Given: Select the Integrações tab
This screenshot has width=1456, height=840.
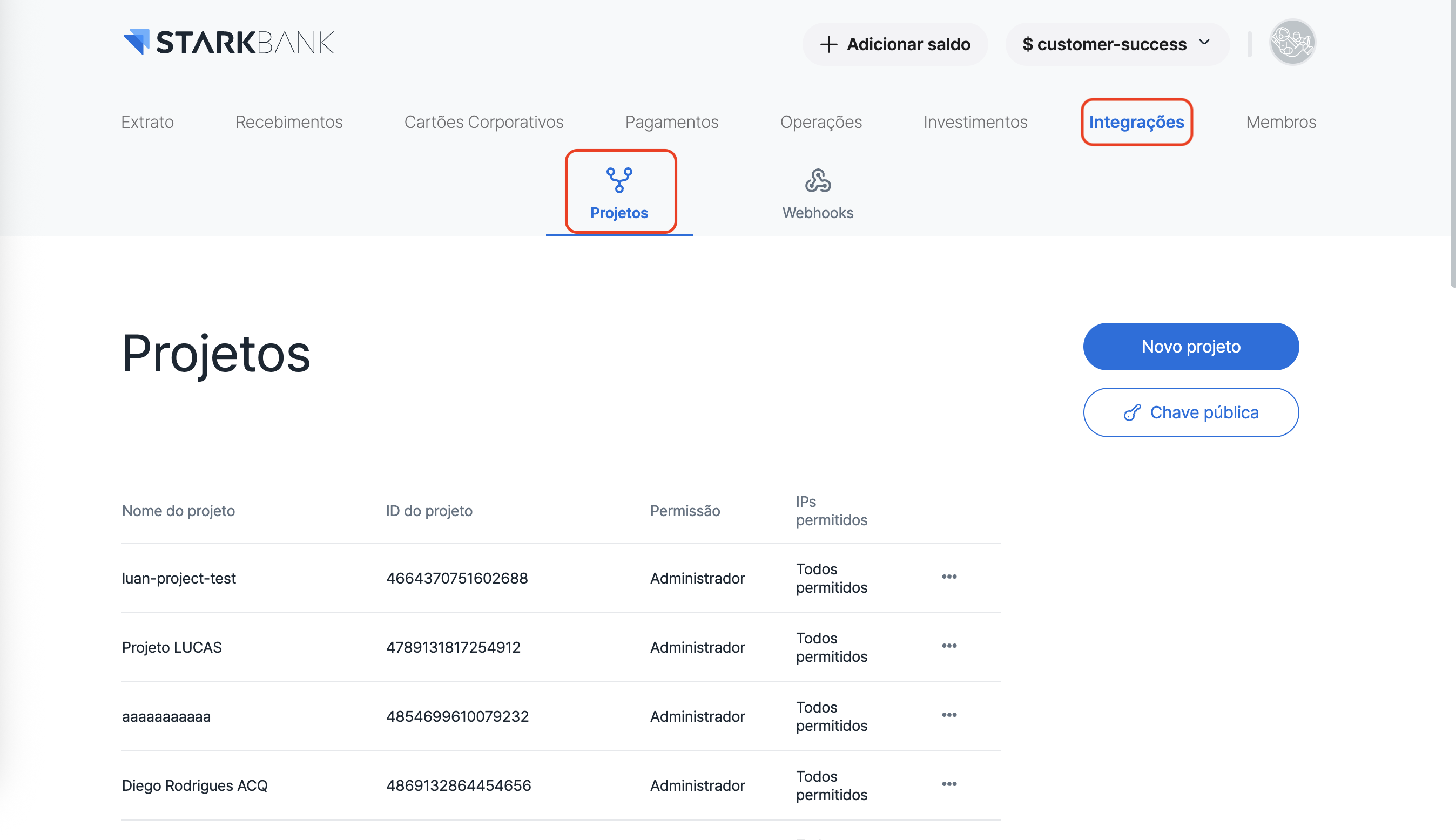Looking at the screenshot, I should pyautogui.click(x=1136, y=123).
